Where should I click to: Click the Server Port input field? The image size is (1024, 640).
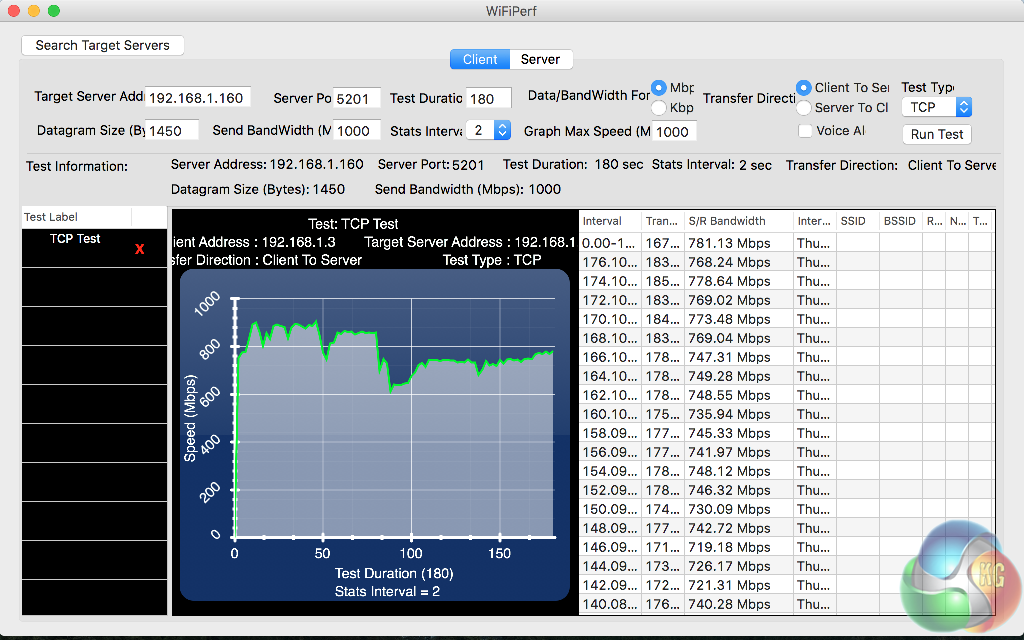coord(356,98)
